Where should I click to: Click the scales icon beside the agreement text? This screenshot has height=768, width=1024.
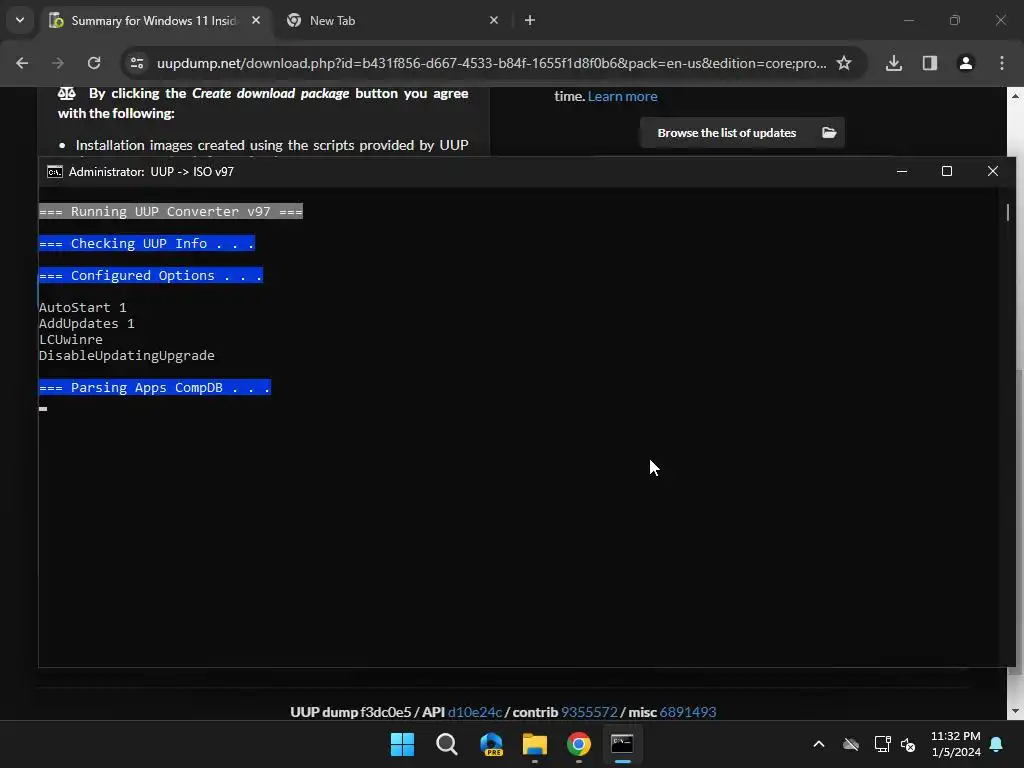[x=67, y=93]
